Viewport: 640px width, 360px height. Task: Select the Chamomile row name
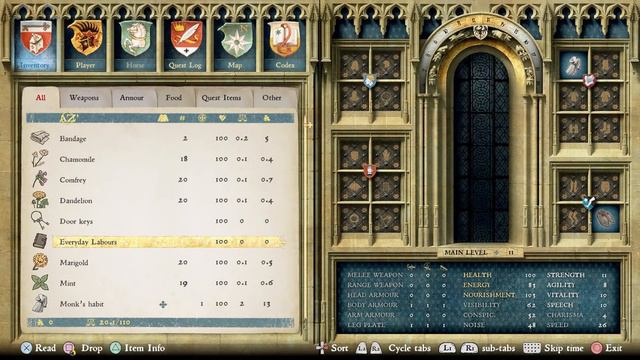(77, 159)
